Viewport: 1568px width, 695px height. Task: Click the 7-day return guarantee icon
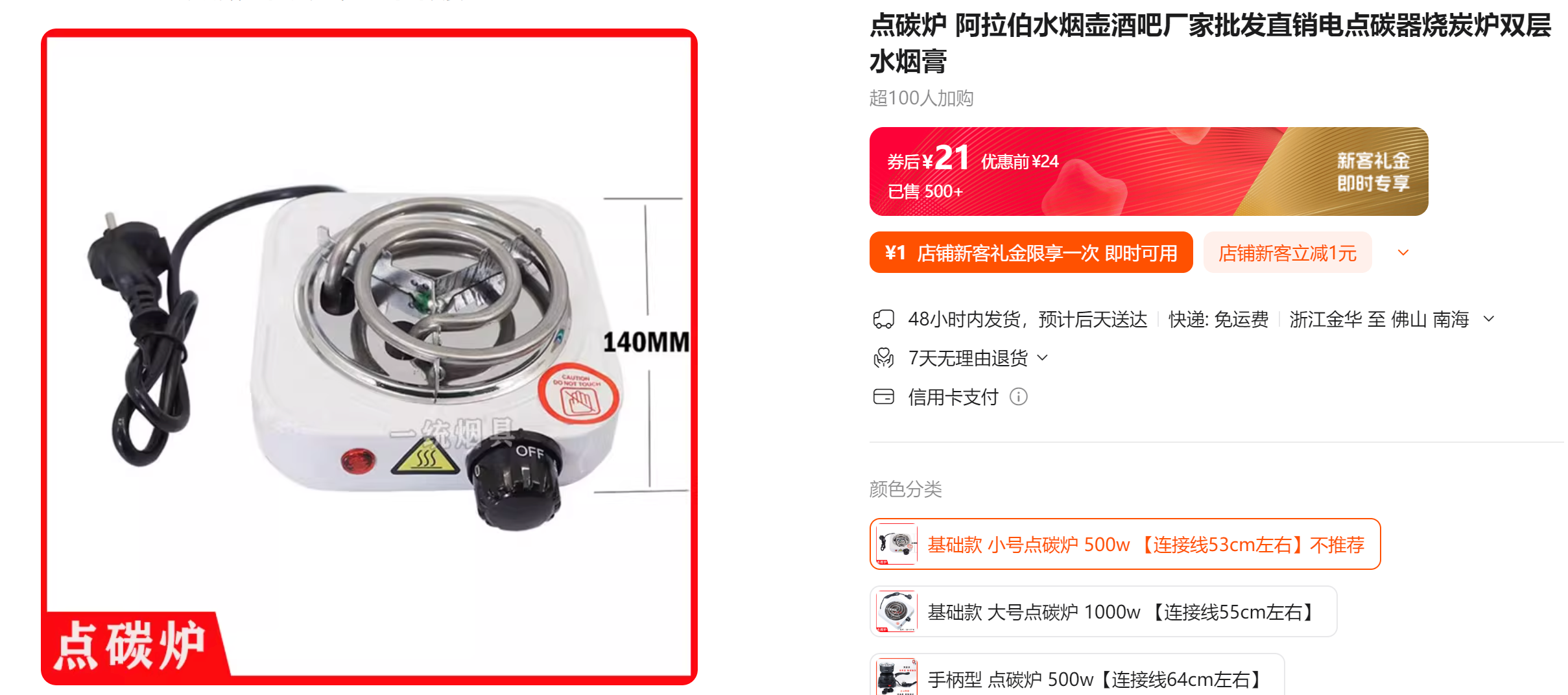pos(883,358)
